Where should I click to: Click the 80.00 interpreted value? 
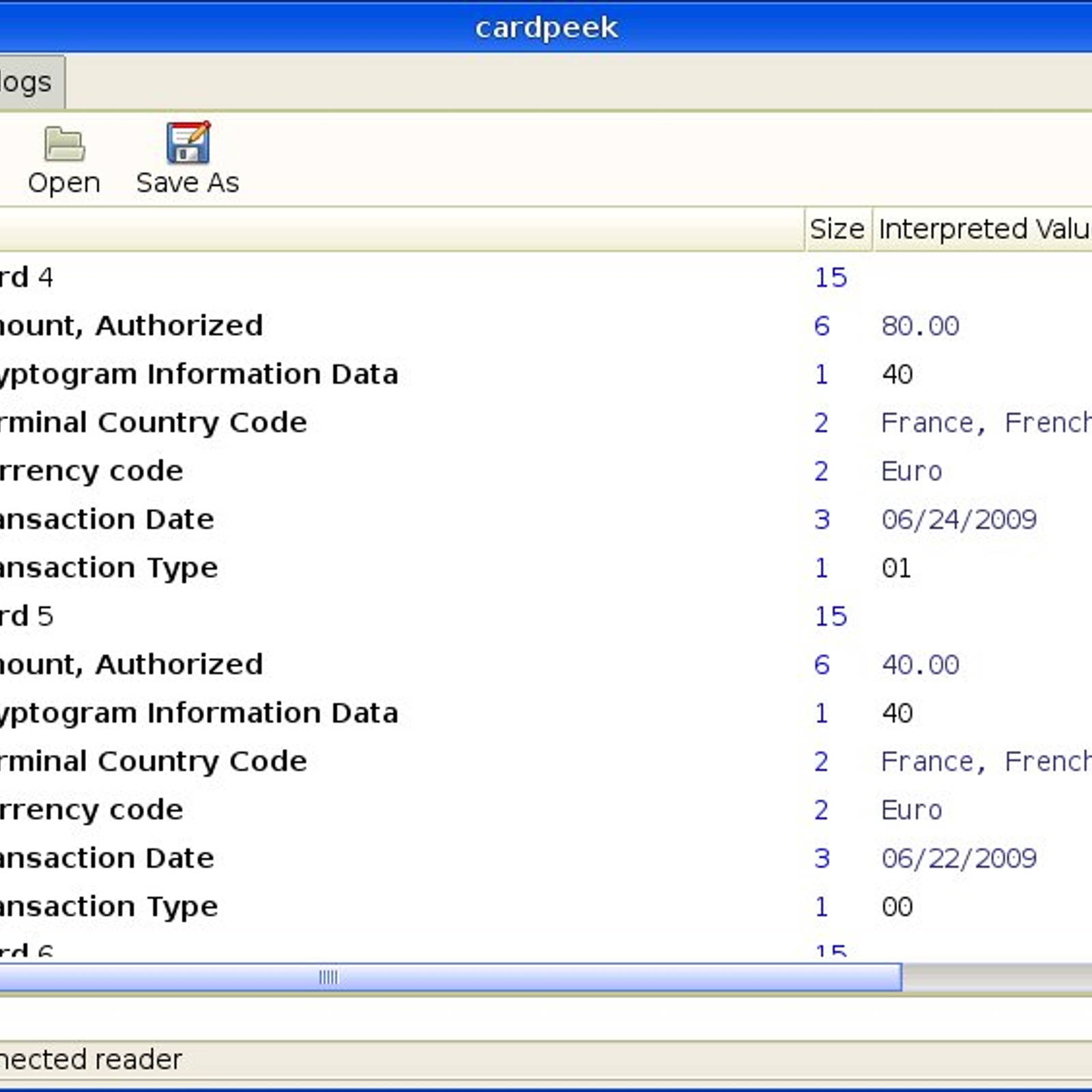(x=920, y=326)
